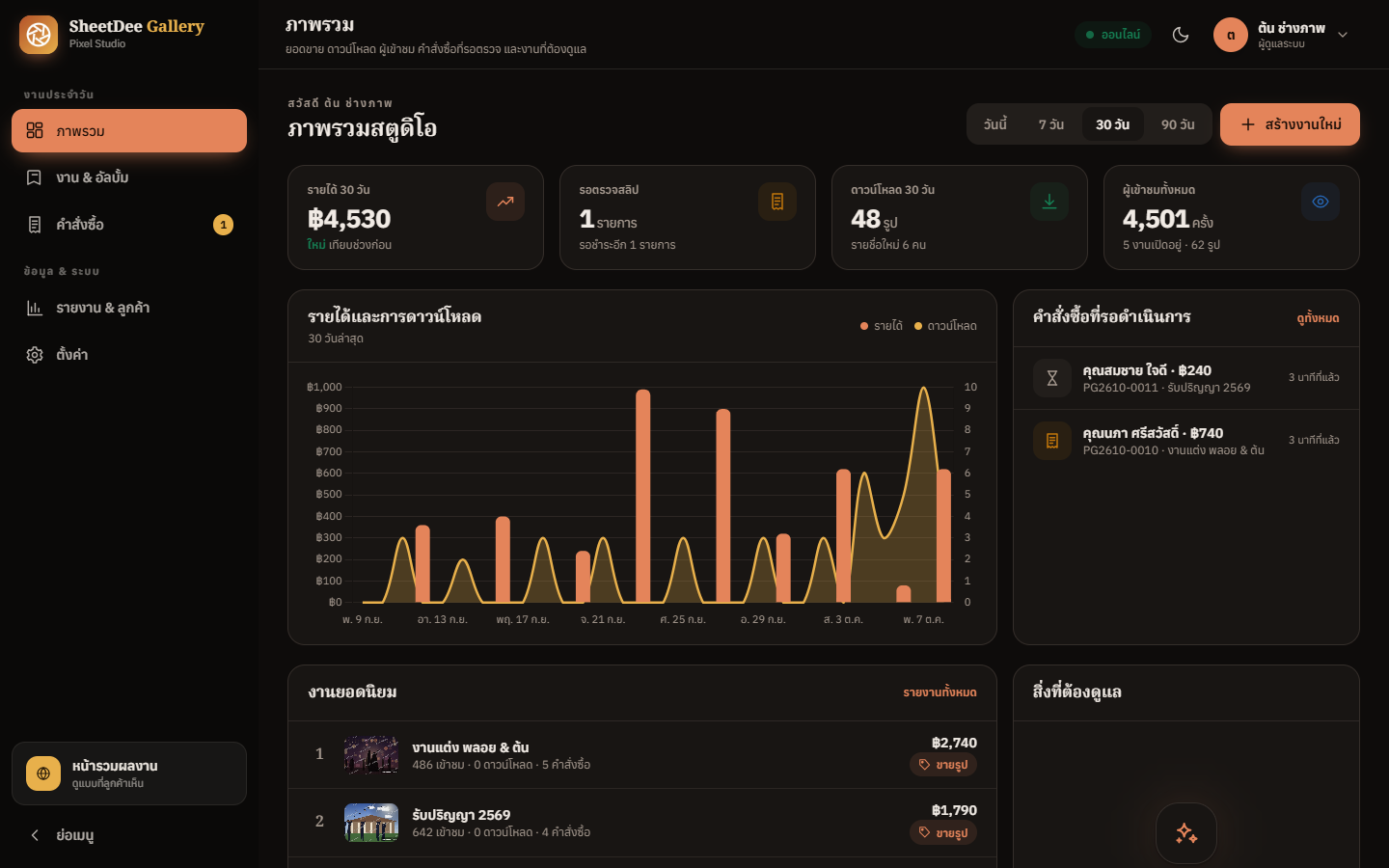Viewport: 1389px width, 868px height.
Task: Collapse the sidebar with ย่อเมนู
Action: click(x=129, y=835)
